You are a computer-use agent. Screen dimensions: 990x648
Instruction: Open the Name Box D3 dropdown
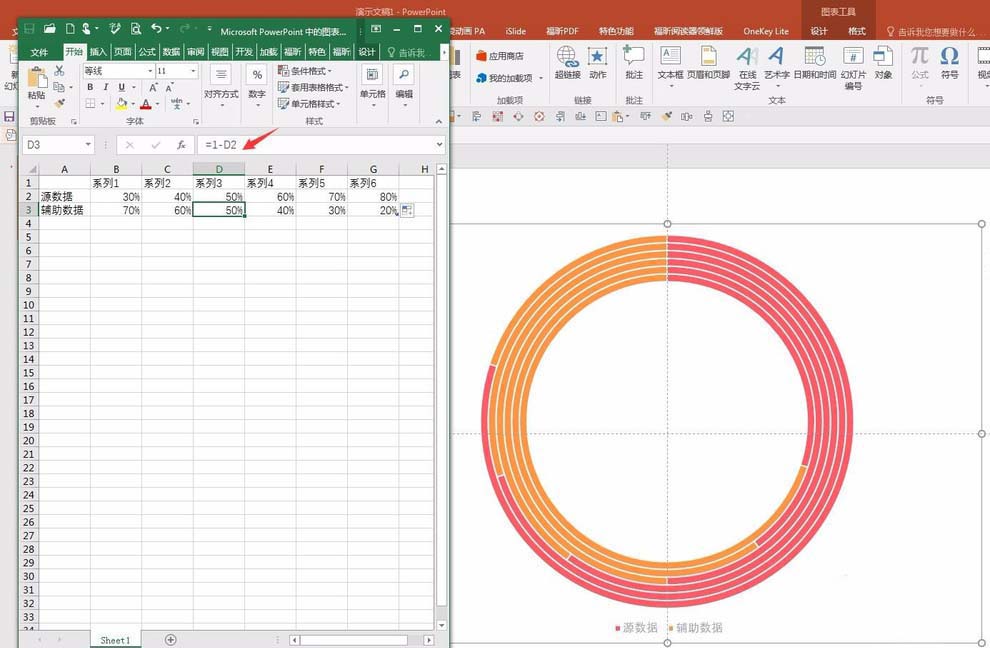point(88,145)
